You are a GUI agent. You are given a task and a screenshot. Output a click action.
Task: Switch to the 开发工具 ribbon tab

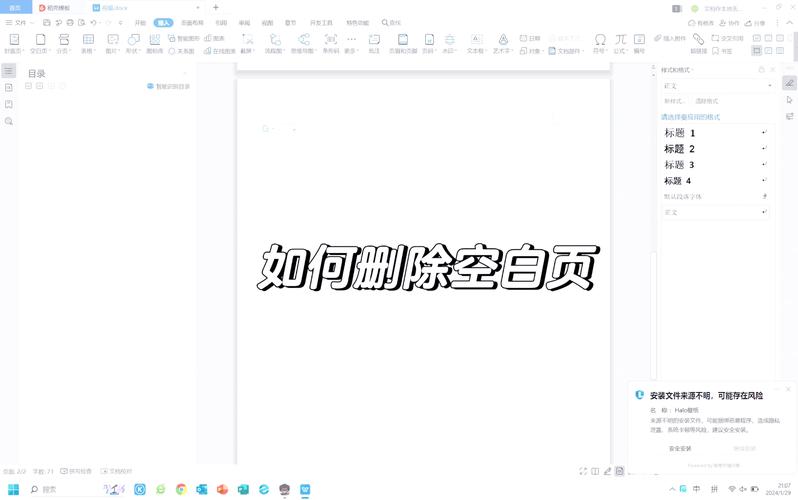(321, 23)
